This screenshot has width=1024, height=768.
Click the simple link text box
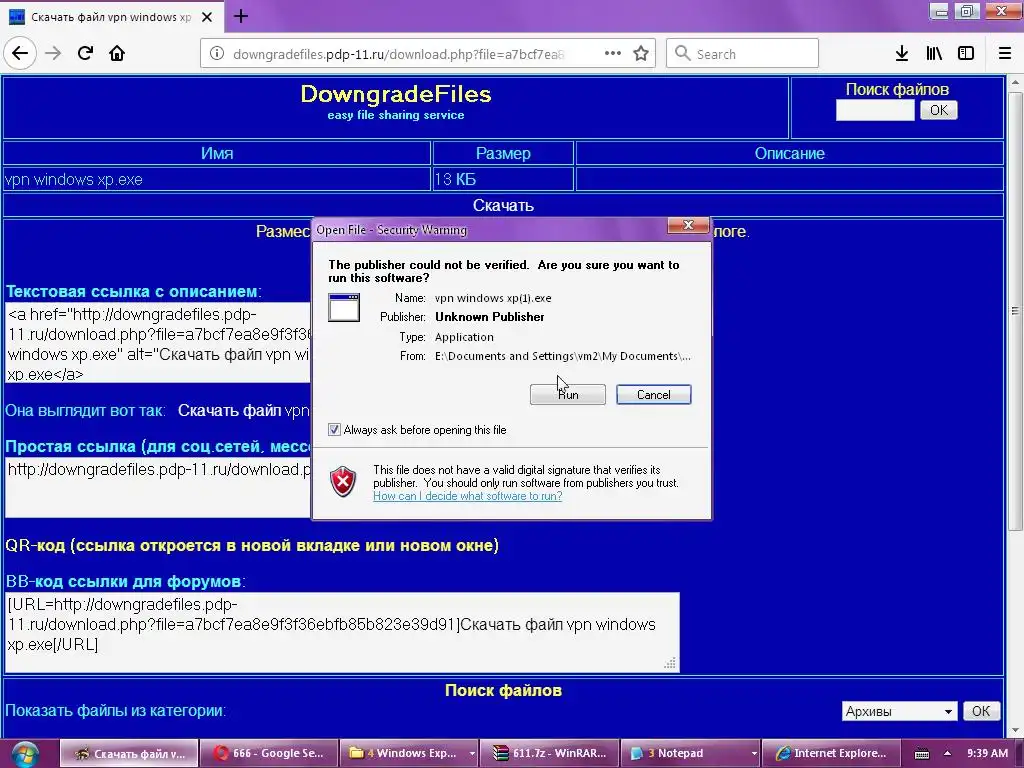point(158,488)
